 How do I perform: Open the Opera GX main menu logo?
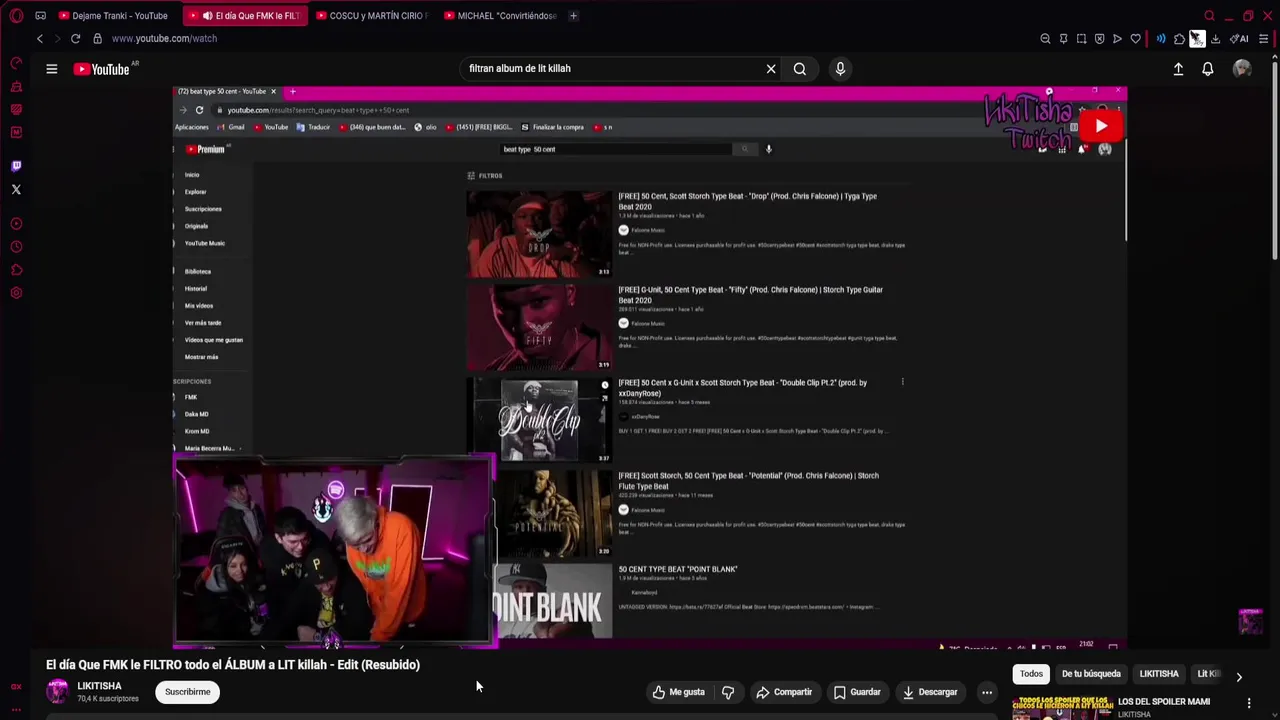tap(16, 15)
